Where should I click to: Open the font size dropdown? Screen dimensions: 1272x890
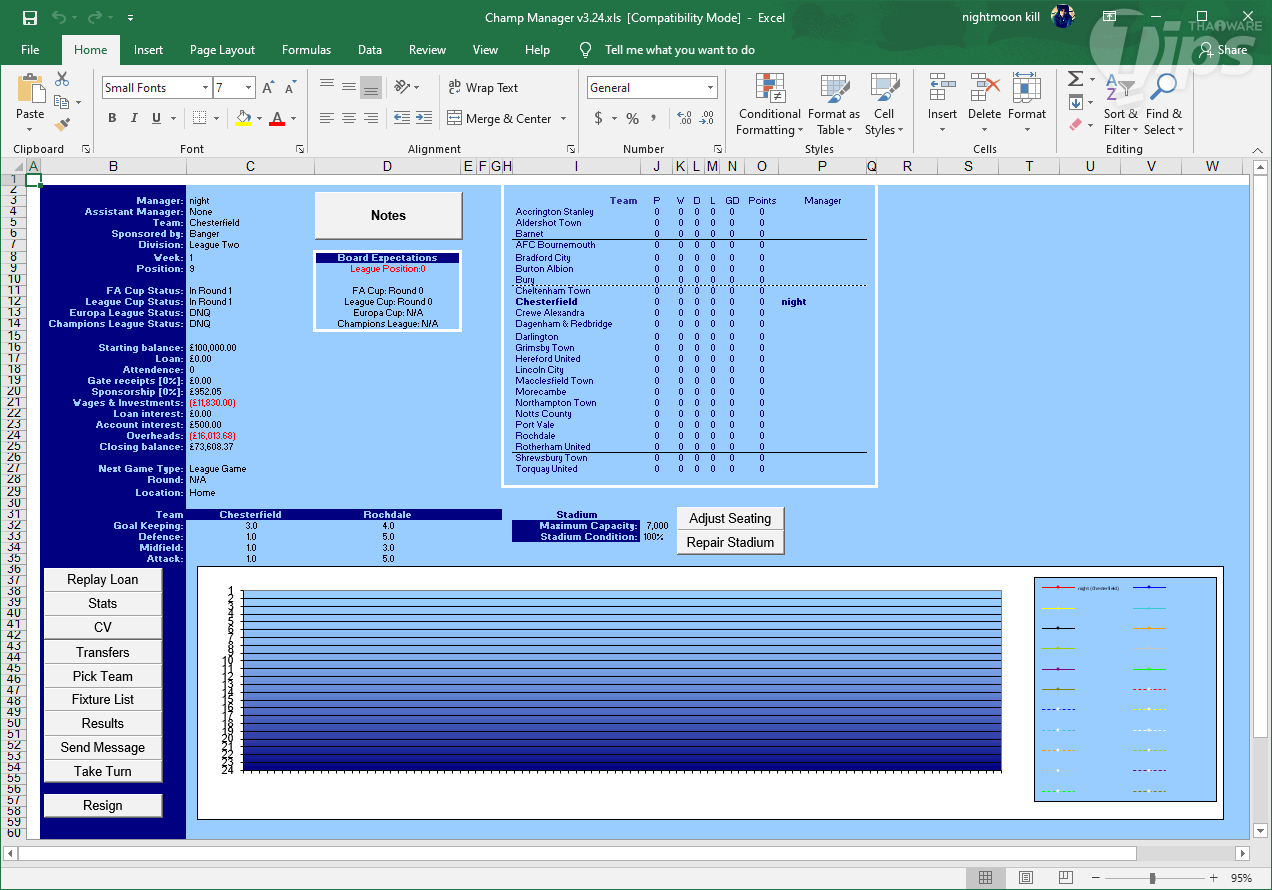click(x=248, y=88)
